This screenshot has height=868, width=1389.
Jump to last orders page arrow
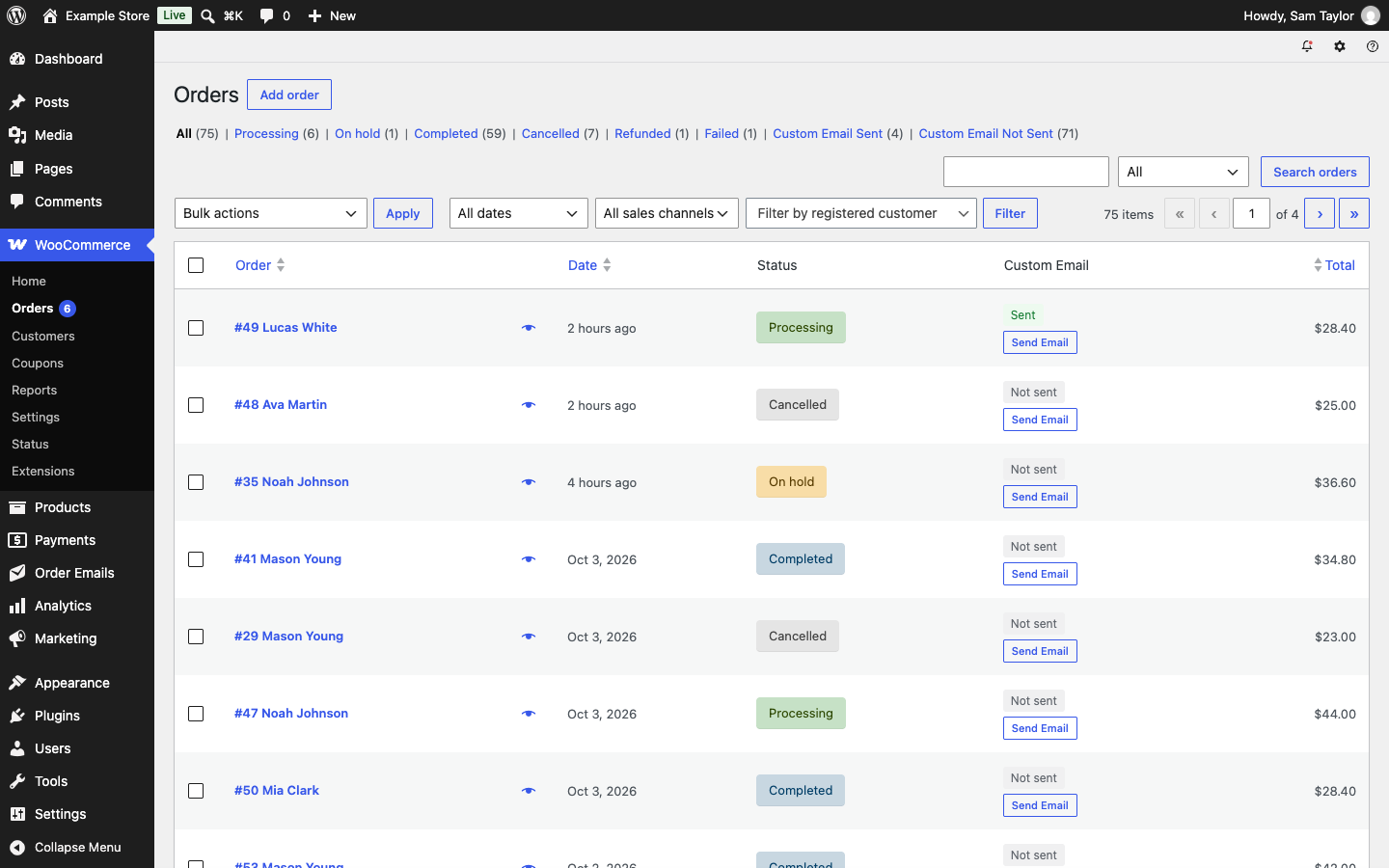[1354, 213]
